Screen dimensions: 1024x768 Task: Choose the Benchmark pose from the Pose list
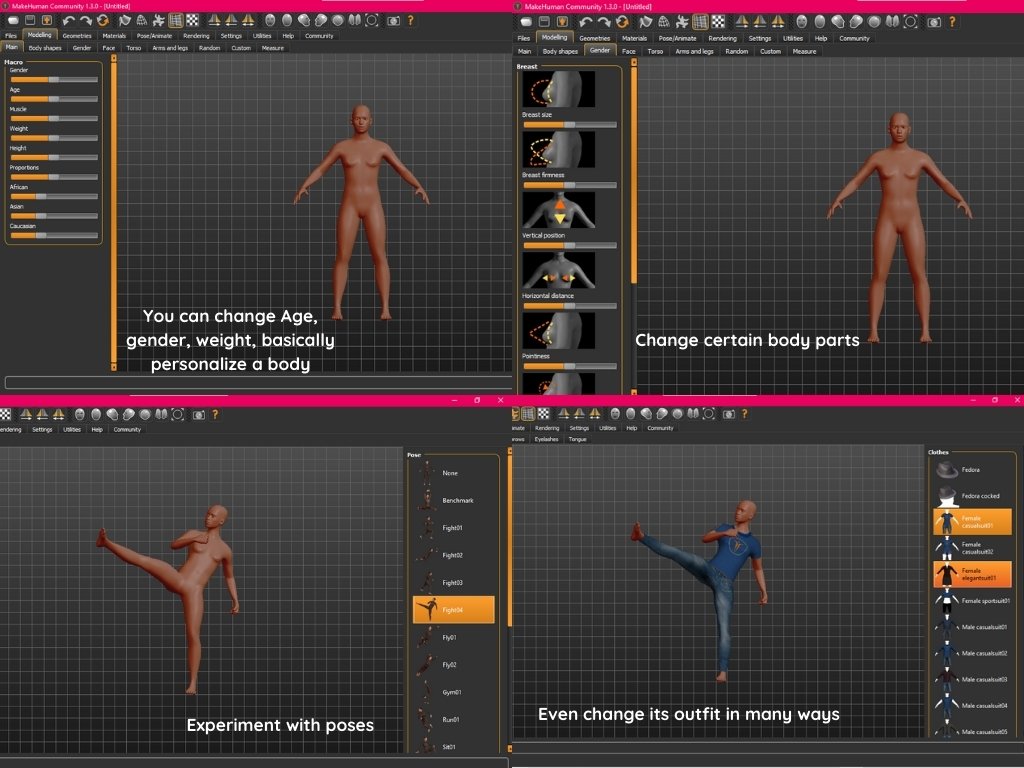tap(457, 500)
